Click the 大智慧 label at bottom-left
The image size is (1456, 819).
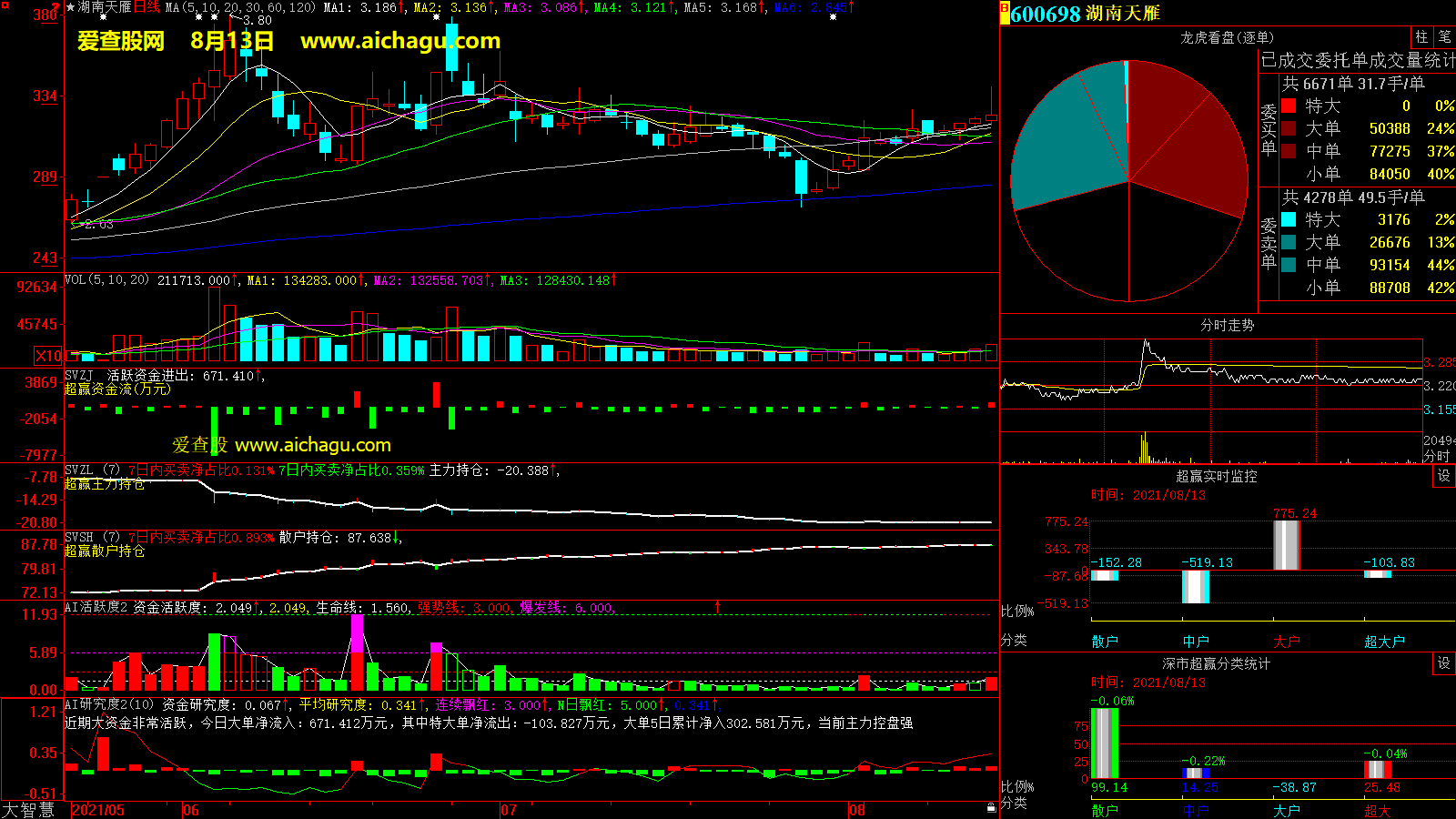click(28, 809)
